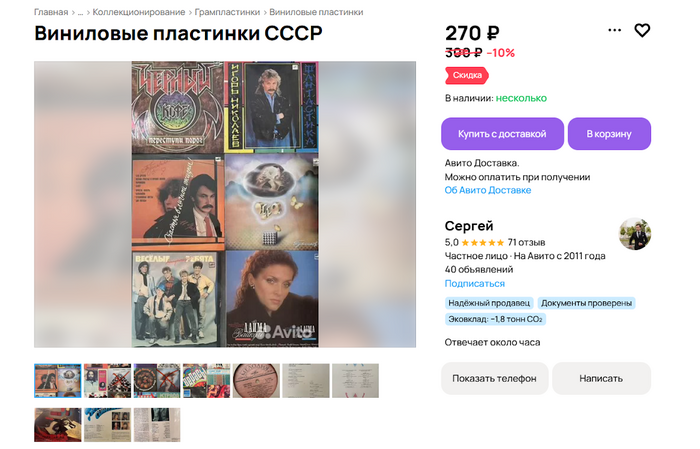Open Об Авито Доставке link

(x=488, y=190)
